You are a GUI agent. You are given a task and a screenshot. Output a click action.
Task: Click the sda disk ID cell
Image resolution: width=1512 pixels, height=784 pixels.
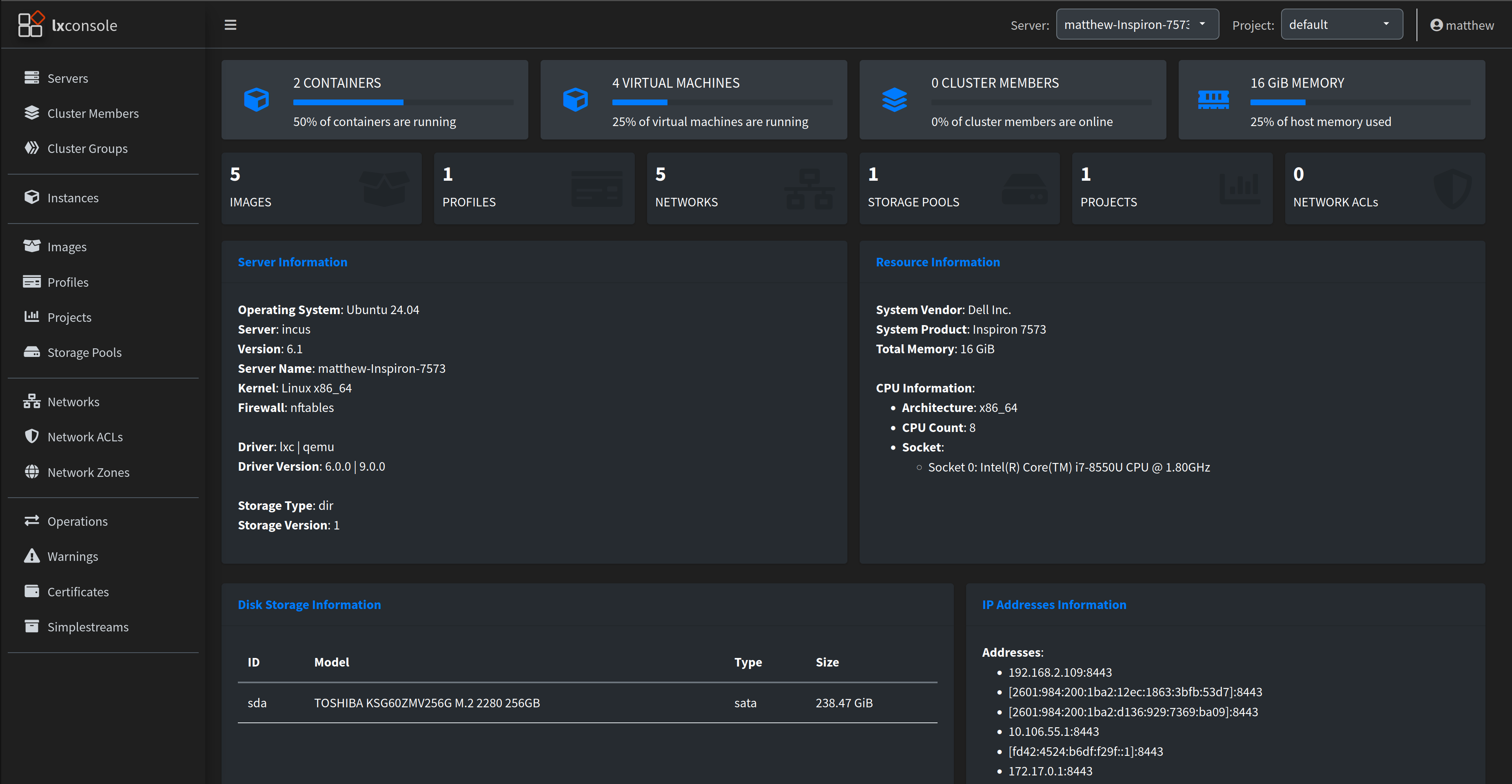(x=257, y=703)
